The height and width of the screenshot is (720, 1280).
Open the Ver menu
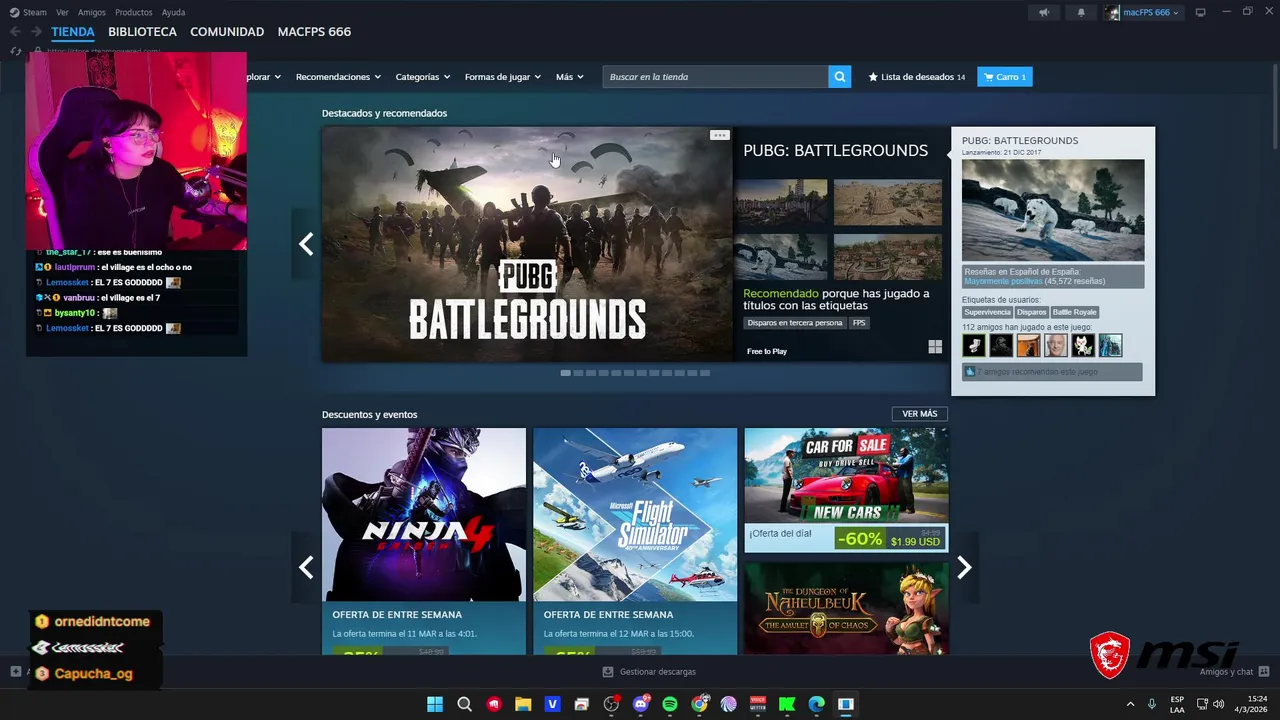click(x=63, y=12)
